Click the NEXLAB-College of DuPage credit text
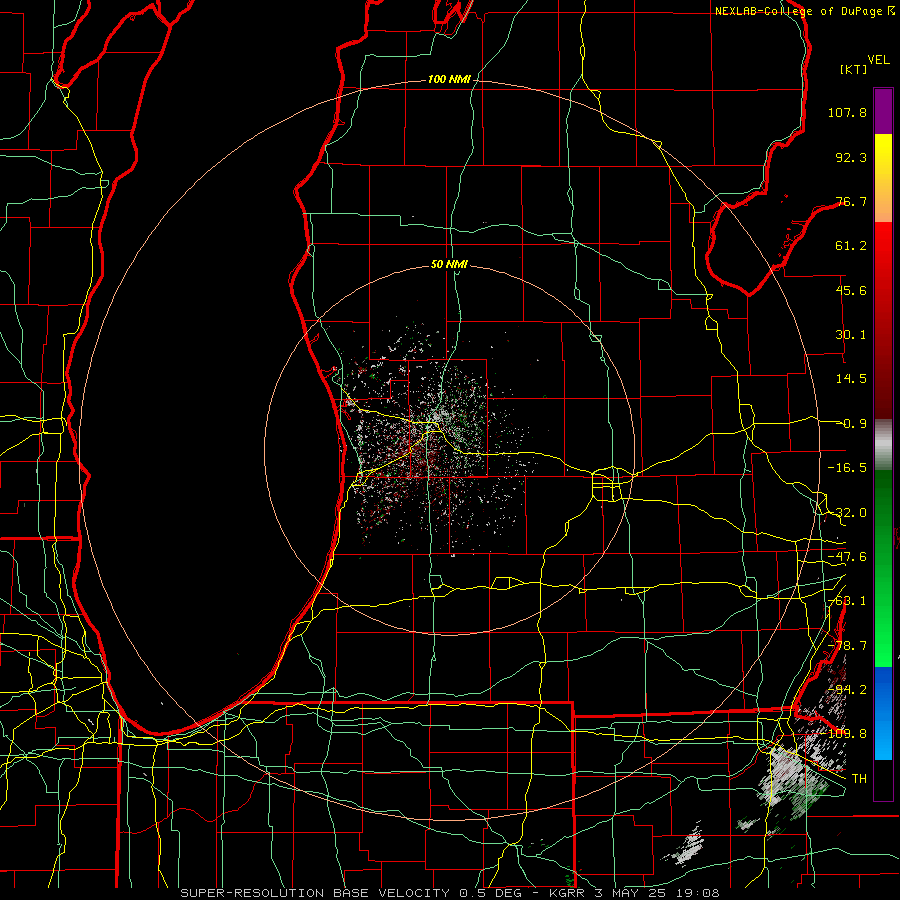900x900 pixels. tap(798, 11)
